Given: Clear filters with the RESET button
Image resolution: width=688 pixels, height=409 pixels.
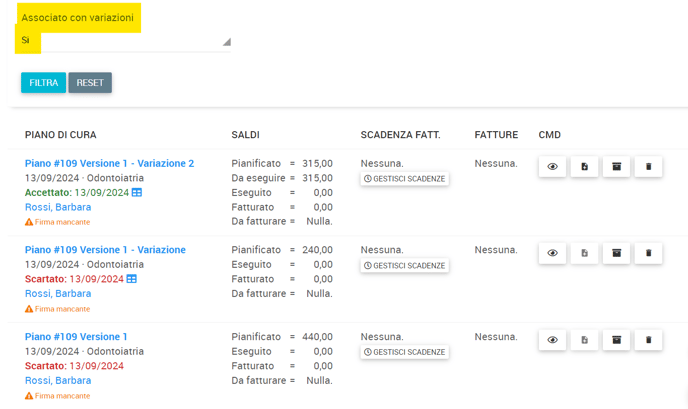Looking at the screenshot, I should tap(90, 83).
